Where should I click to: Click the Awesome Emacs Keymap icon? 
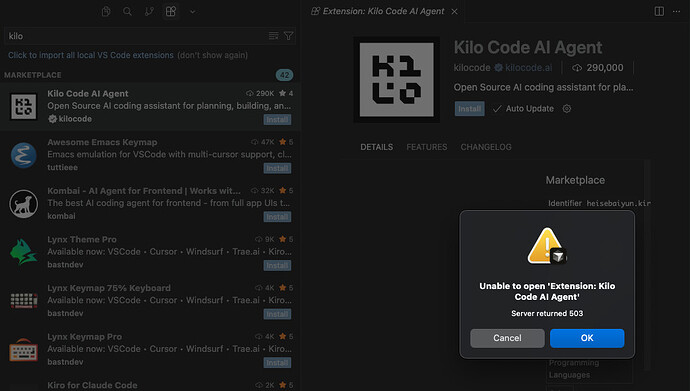click(23, 155)
